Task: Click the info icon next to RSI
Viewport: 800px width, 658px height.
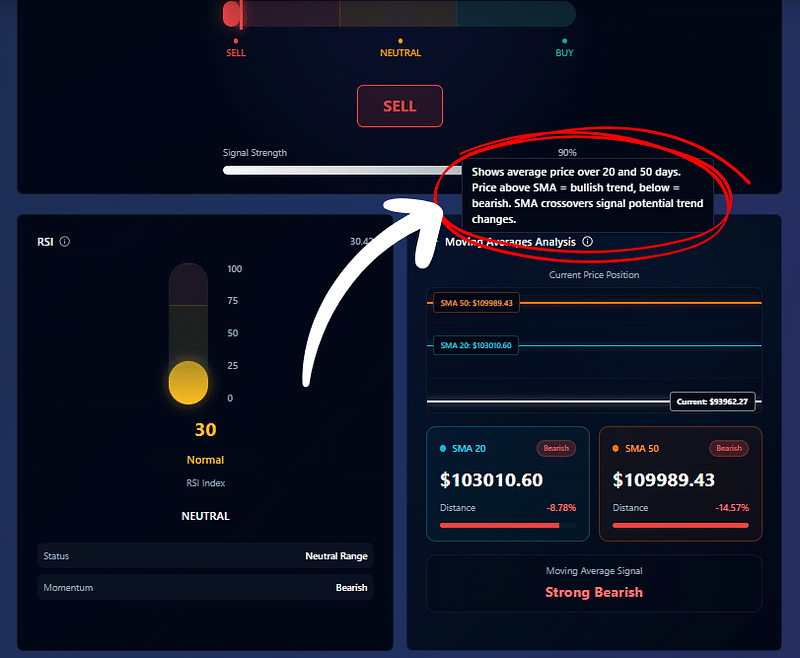Action: tap(65, 242)
